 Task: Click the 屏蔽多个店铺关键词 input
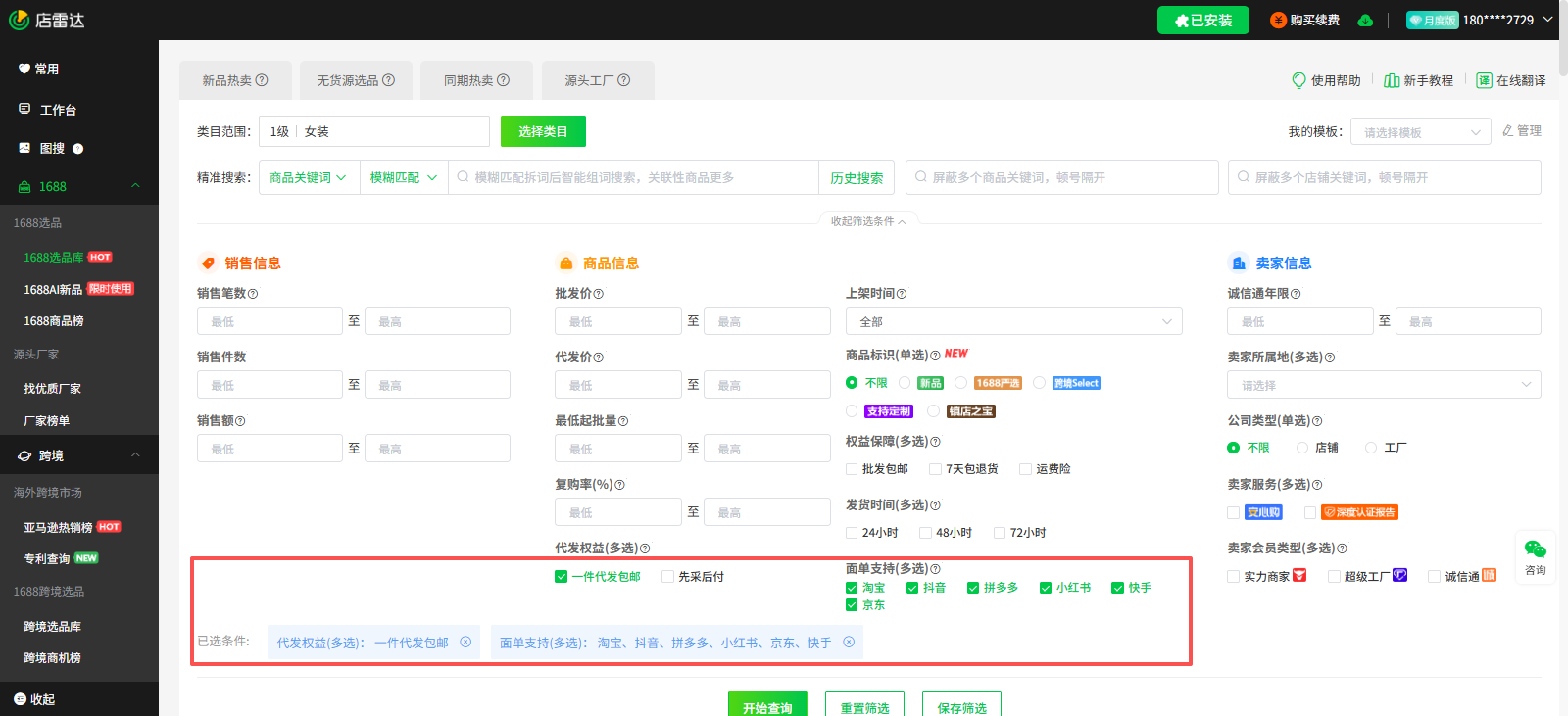[1384, 177]
